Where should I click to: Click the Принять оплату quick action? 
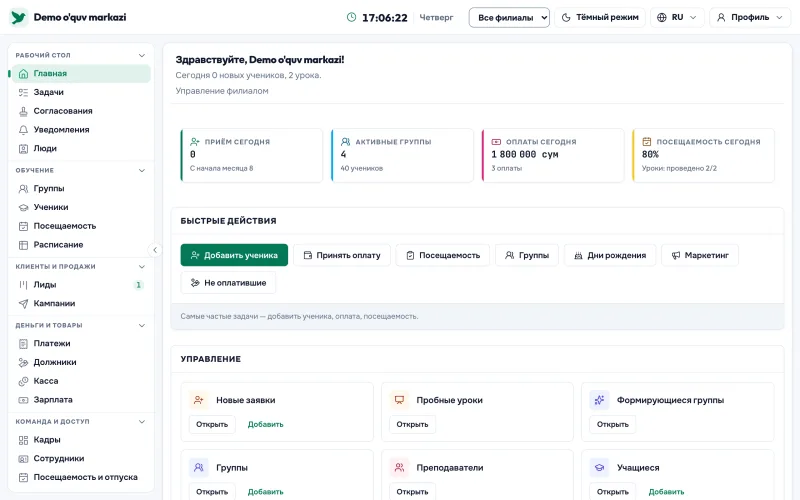342,255
